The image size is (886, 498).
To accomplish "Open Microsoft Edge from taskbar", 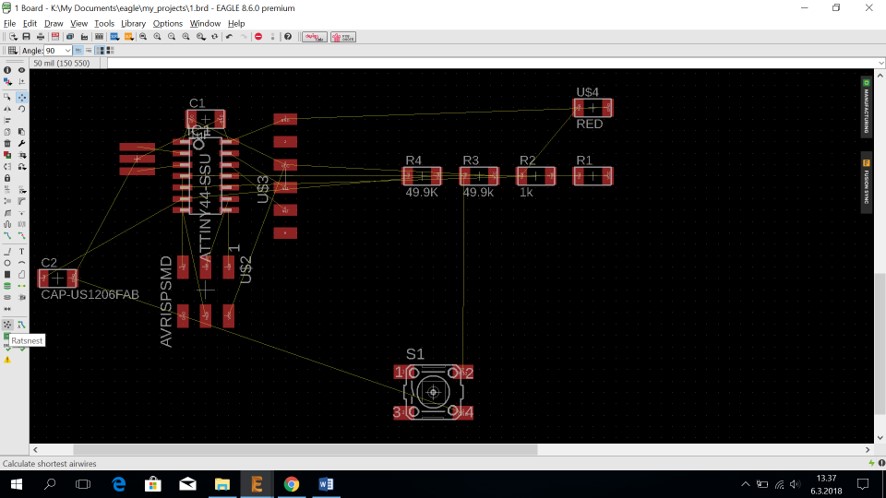I will coord(119,484).
